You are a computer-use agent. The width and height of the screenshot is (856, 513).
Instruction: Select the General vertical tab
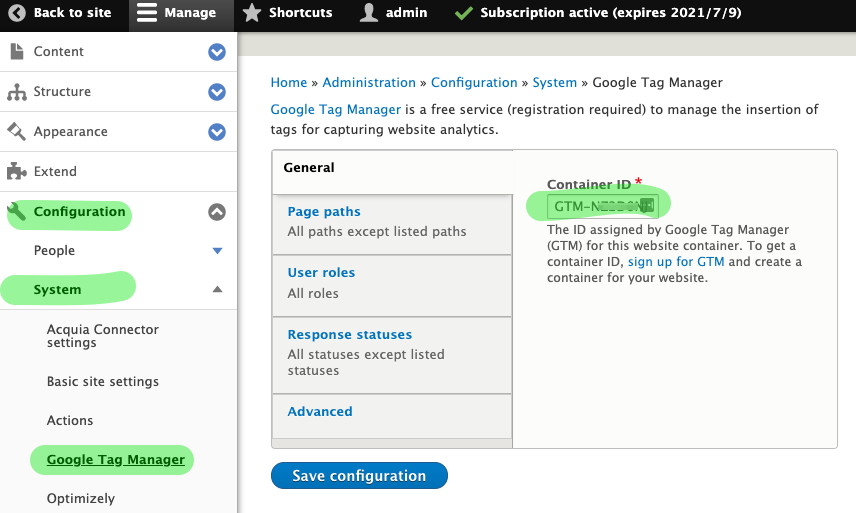(392, 171)
